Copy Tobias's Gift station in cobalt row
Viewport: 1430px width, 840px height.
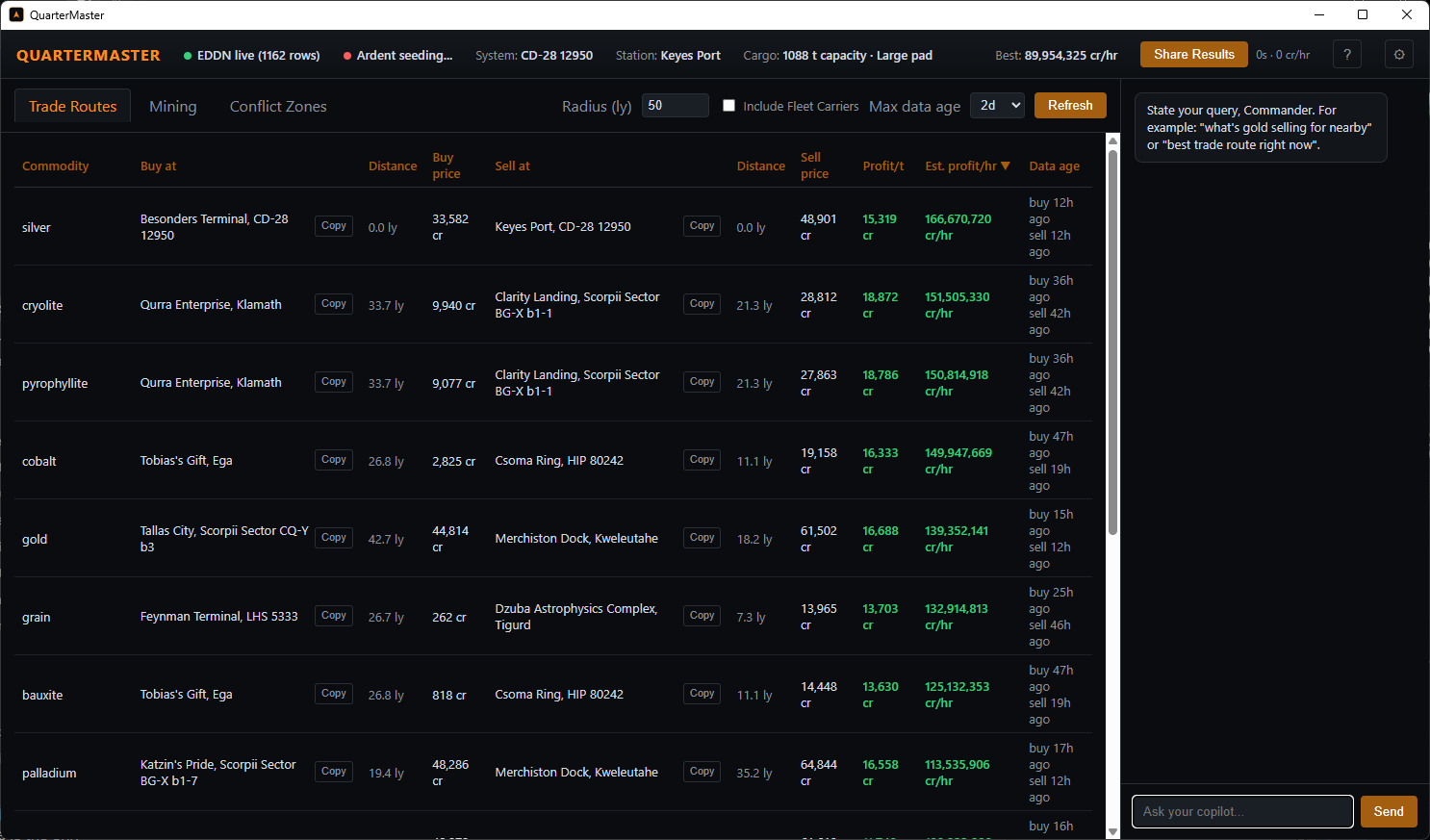[x=334, y=460]
